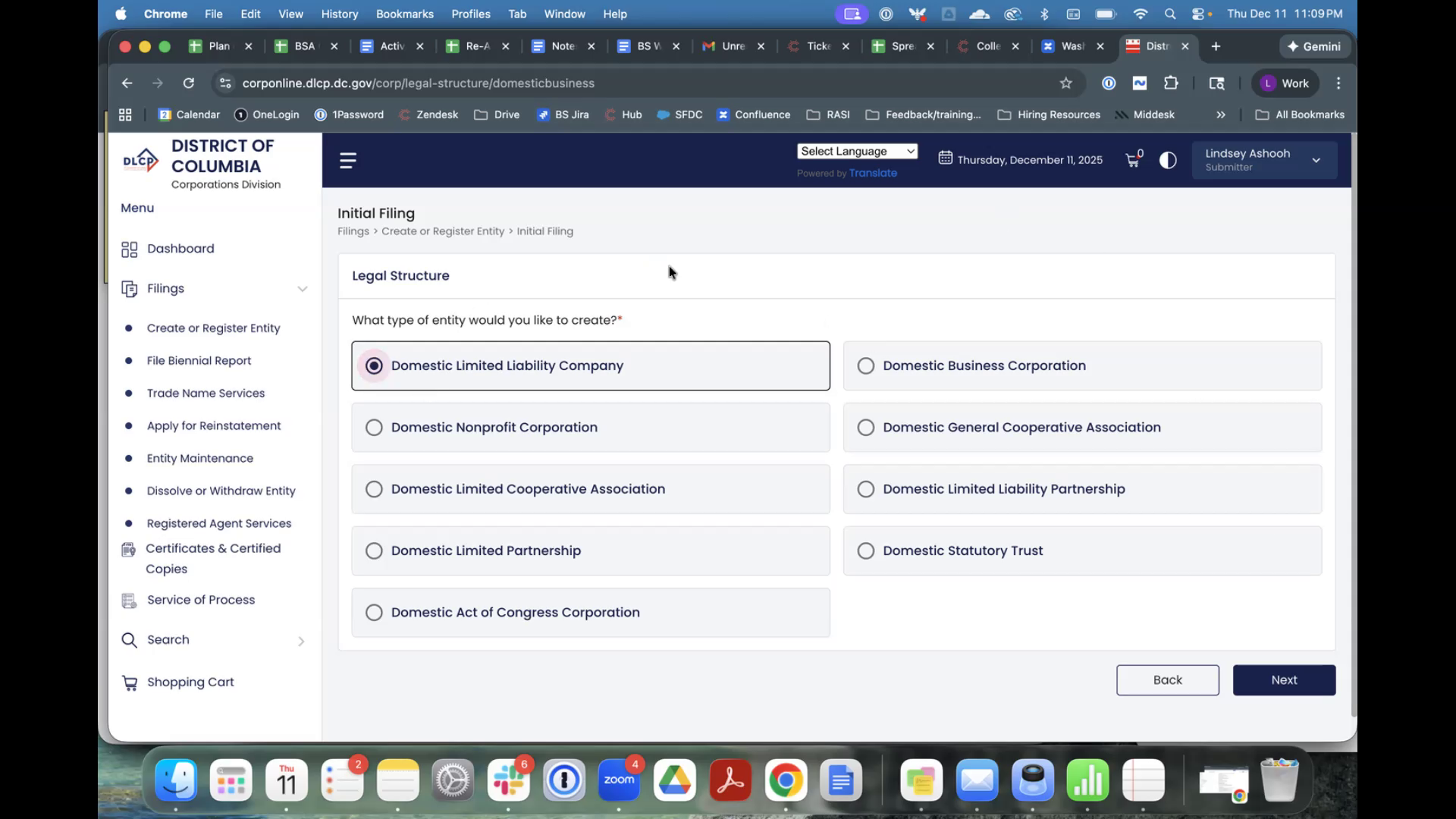Toggle the dark/light contrast mode icon

pos(1168,160)
